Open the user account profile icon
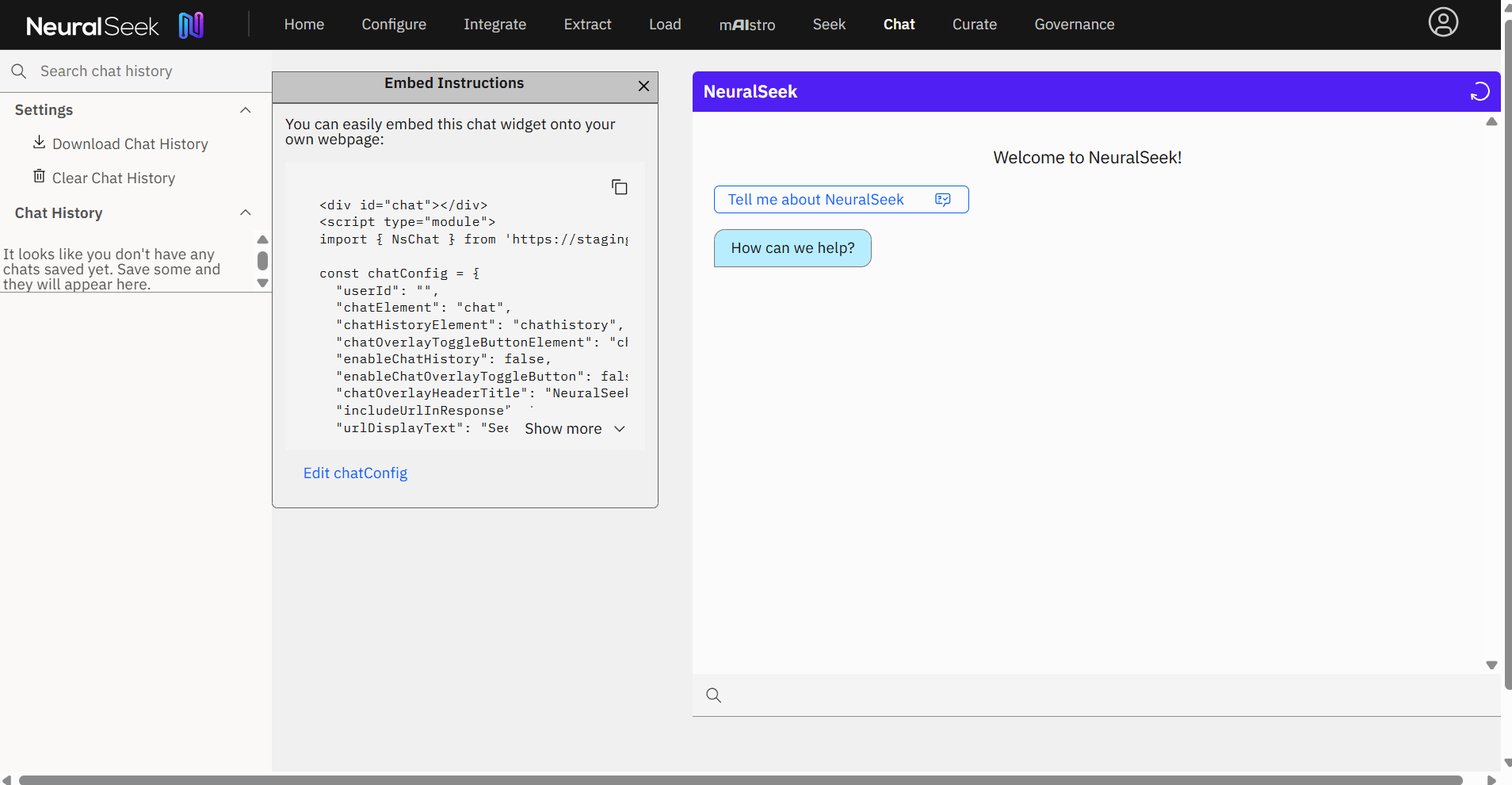This screenshot has width=1512, height=785. [x=1443, y=22]
